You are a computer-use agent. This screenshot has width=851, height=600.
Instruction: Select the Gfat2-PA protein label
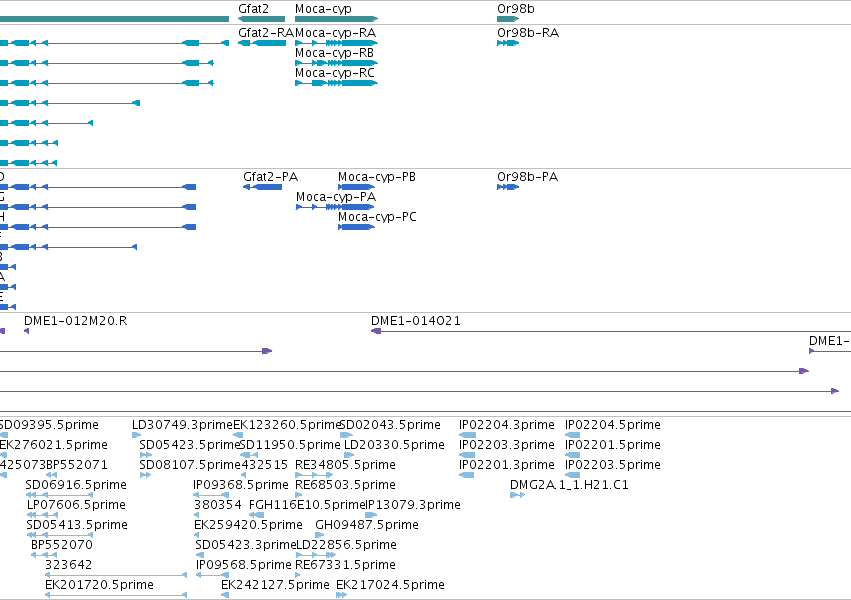[x=270, y=177]
